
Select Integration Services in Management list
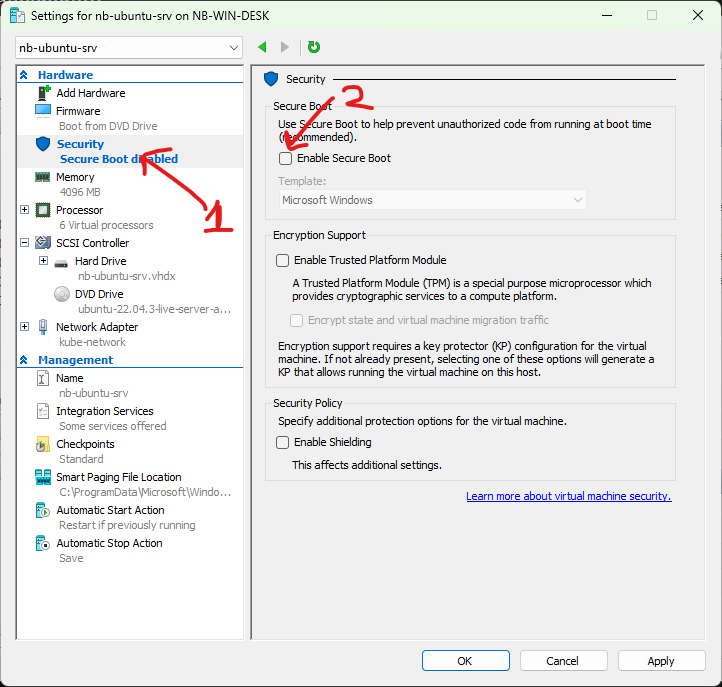pyautogui.click(x=104, y=411)
